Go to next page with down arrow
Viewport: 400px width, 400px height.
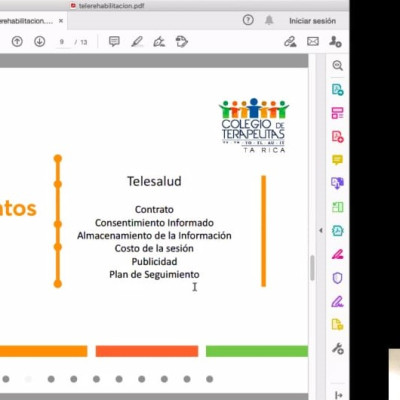[40, 42]
